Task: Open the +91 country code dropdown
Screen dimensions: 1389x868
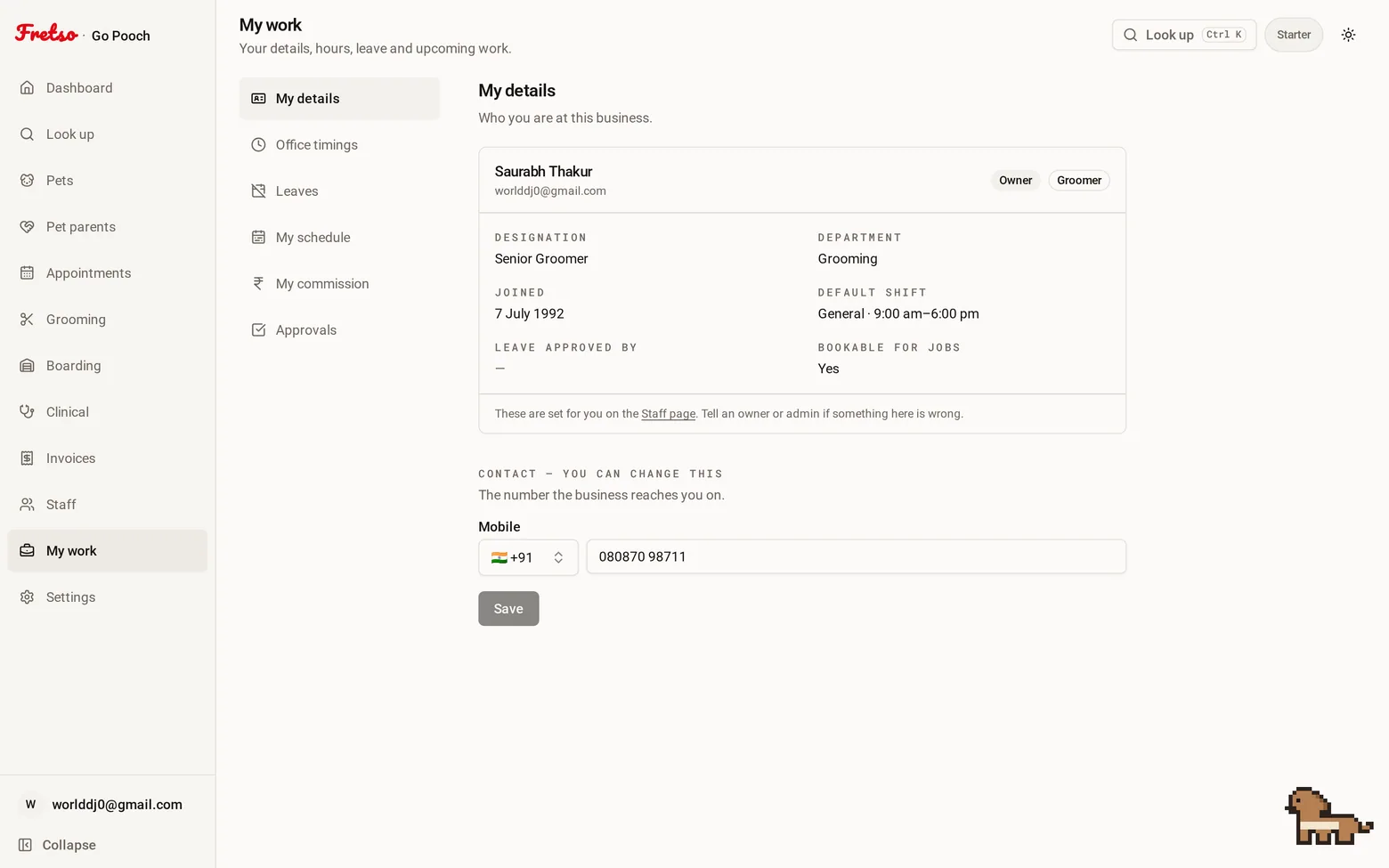Action: click(x=528, y=557)
